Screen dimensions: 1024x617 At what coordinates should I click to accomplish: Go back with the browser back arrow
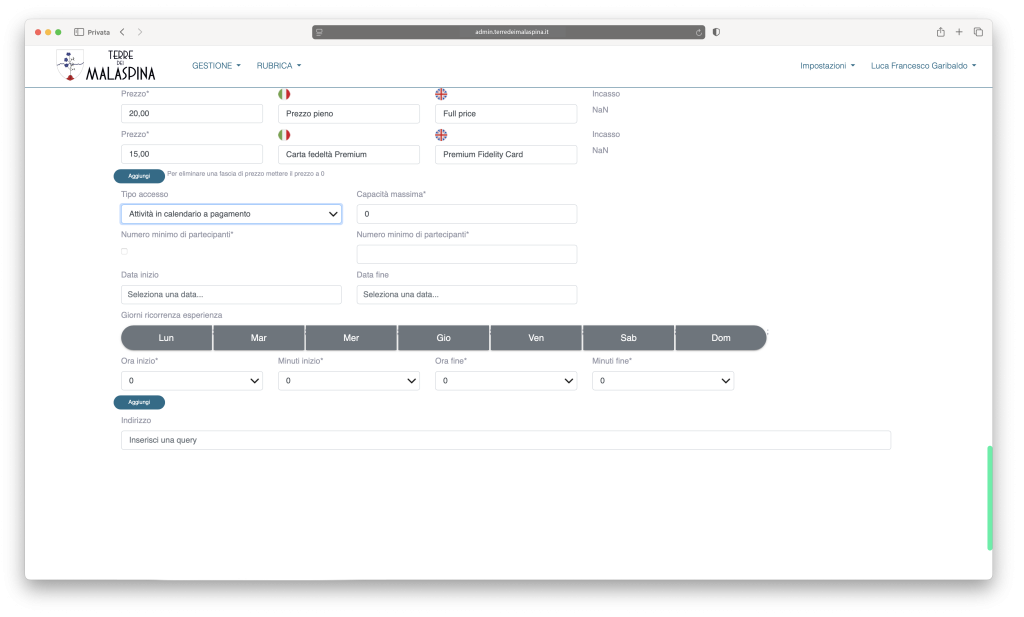point(122,32)
